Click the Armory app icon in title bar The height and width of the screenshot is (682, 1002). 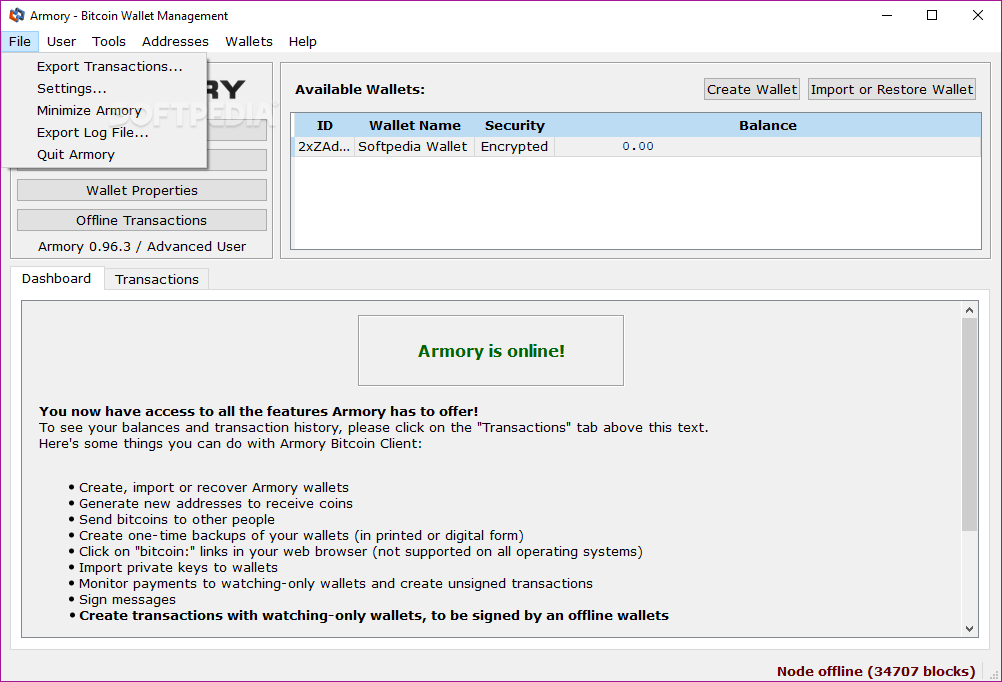pyautogui.click(x=17, y=15)
